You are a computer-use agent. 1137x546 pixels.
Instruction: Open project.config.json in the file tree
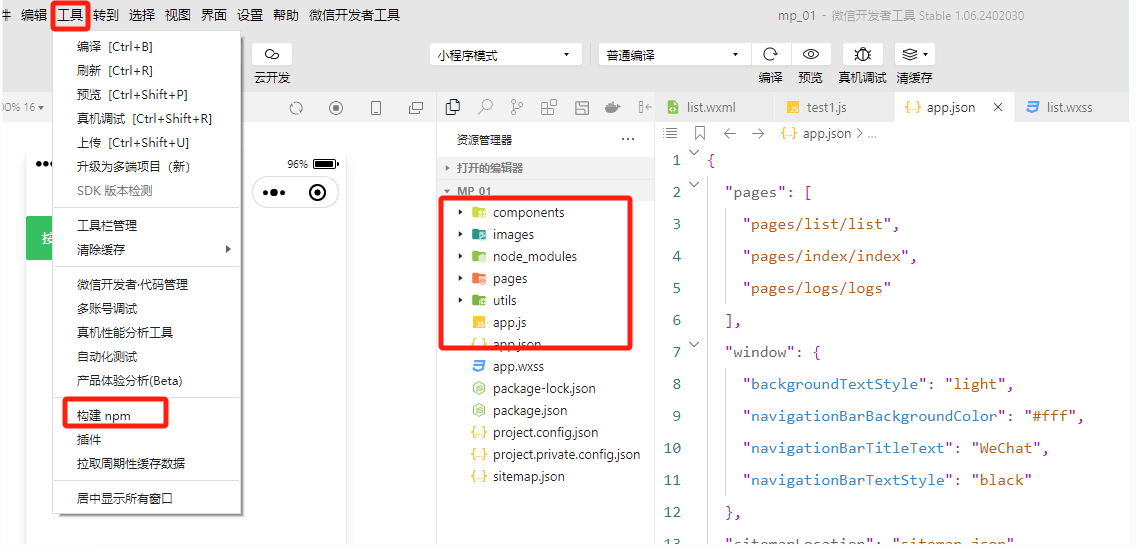click(545, 432)
